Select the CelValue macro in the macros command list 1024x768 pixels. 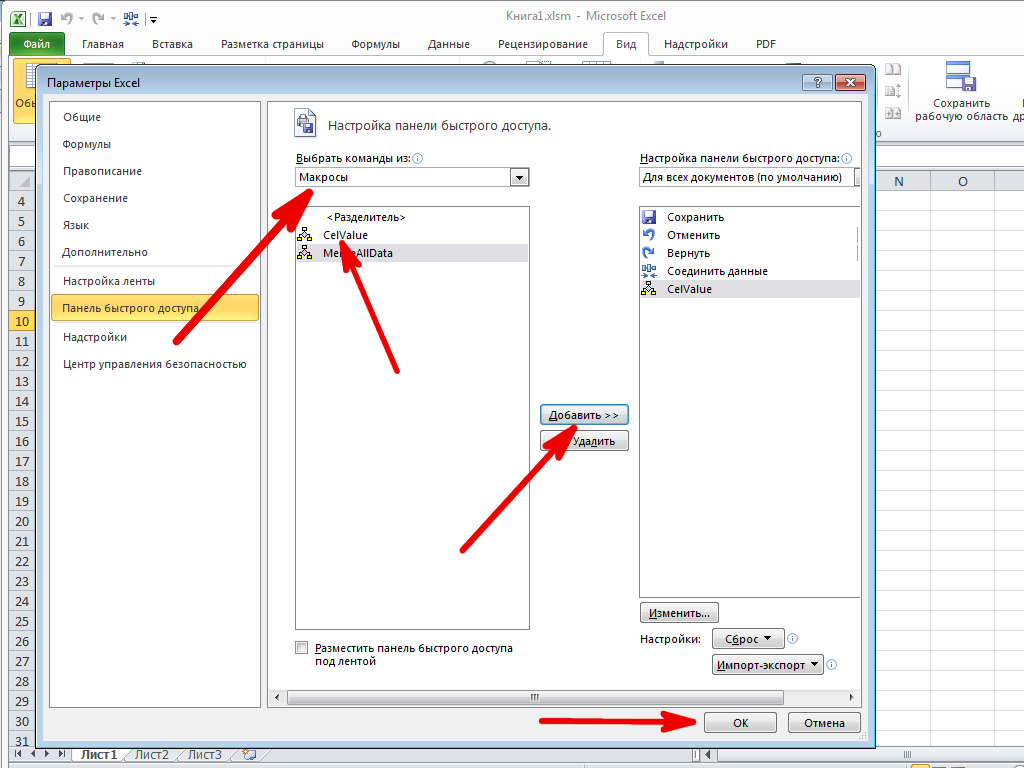click(x=411, y=235)
